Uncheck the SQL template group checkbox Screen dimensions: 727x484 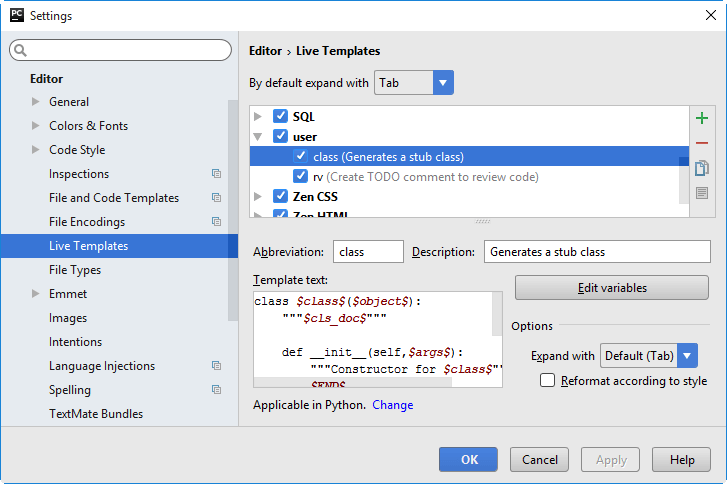280,117
